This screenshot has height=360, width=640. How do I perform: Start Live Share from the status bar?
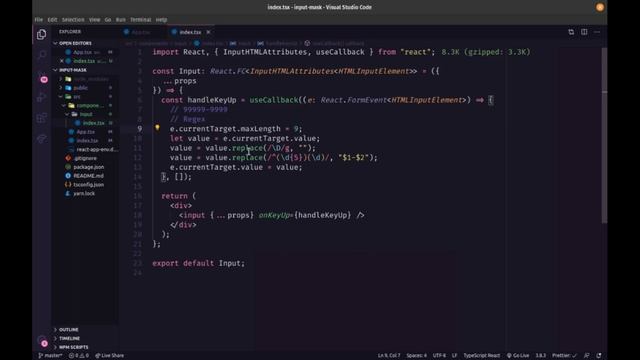tap(110, 356)
